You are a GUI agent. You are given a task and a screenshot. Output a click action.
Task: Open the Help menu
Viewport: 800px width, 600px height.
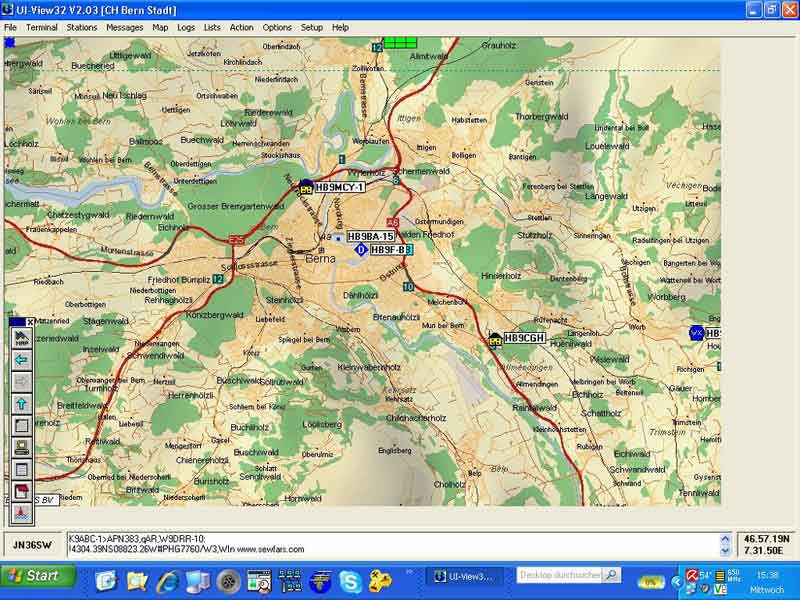(x=340, y=28)
